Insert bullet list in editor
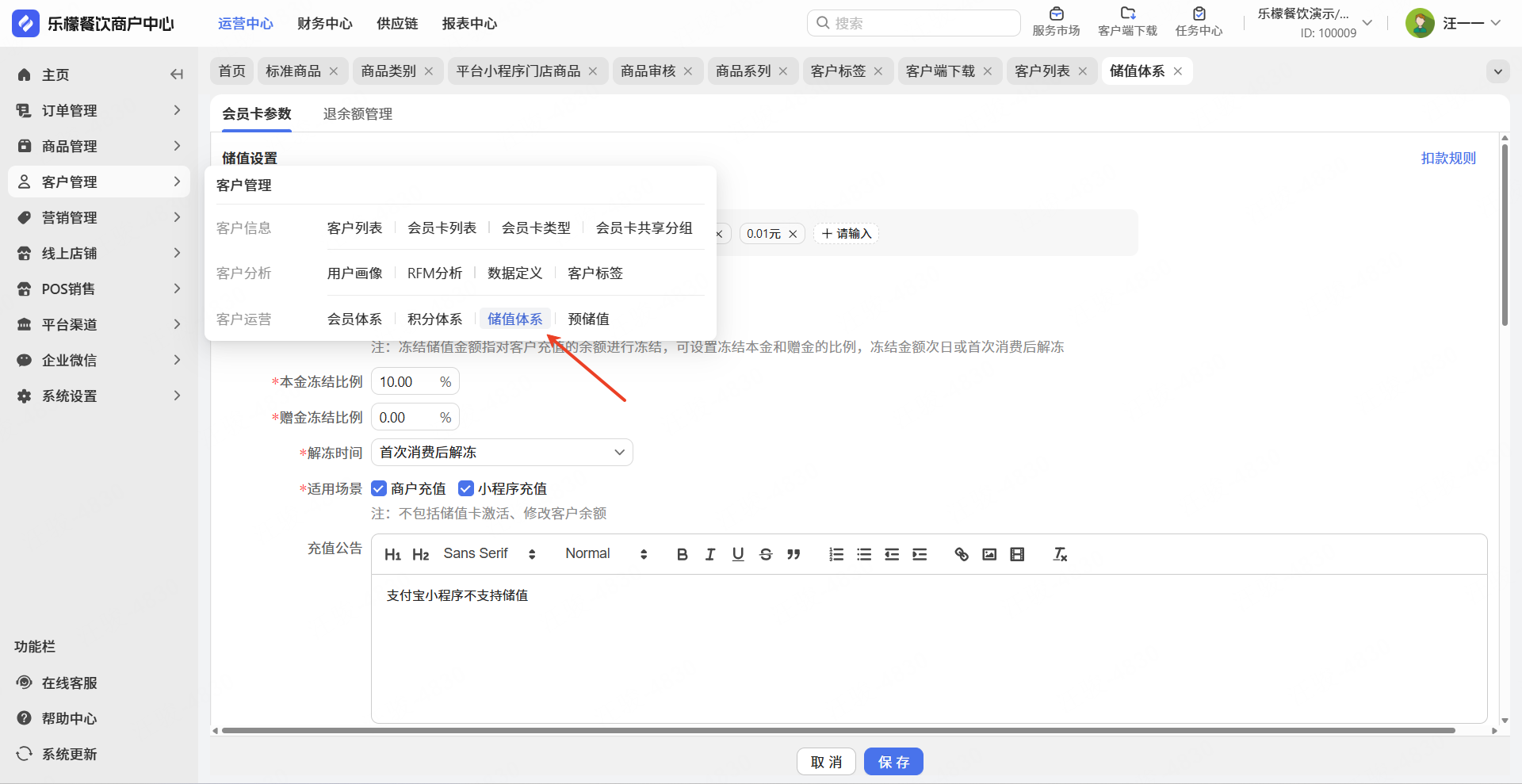Screen dimensions: 1522x784 864,554
